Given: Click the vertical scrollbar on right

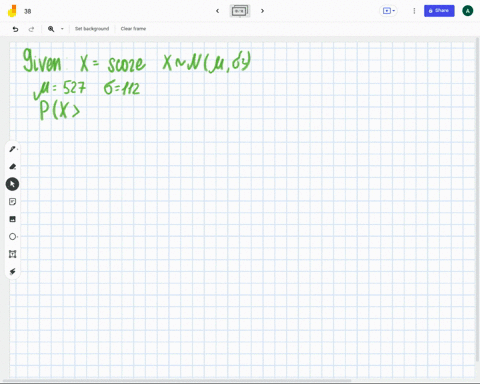Looking at the screenshot, I should click(x=478, y=200).
